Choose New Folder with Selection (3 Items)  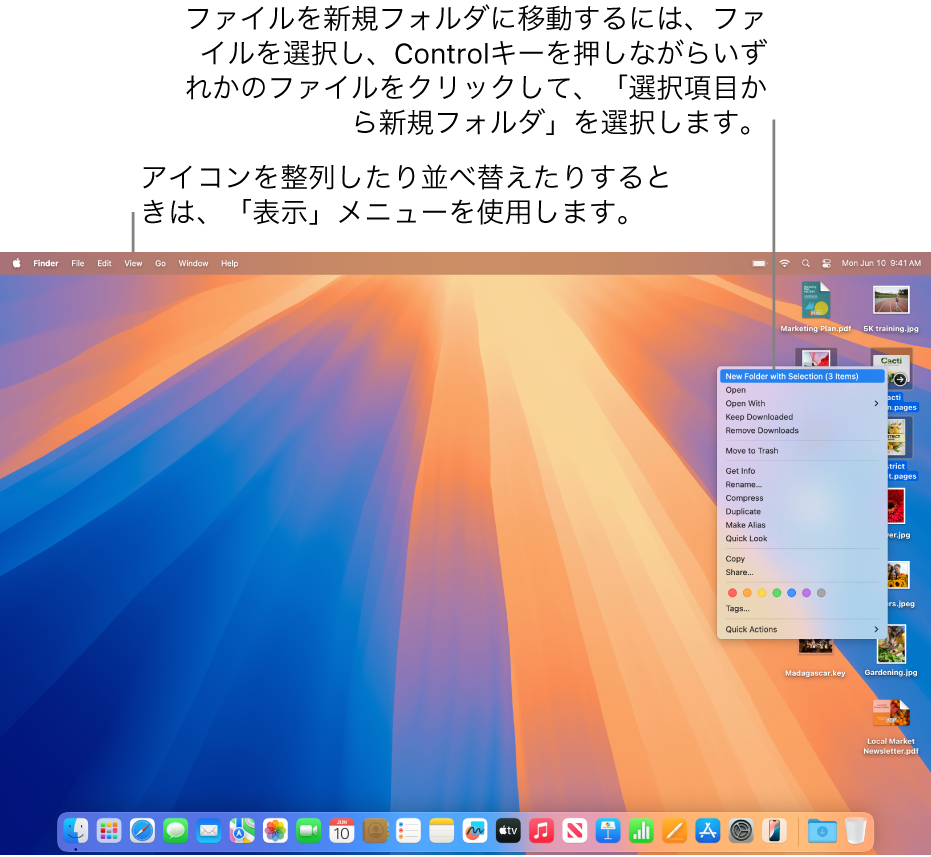coord(802,376)
